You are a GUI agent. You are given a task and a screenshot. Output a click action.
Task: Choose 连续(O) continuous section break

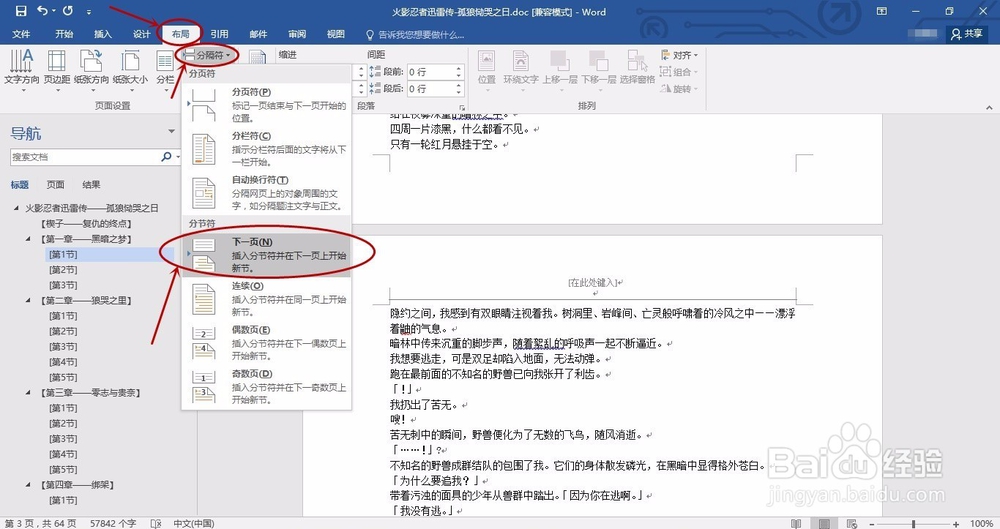[267, 299]
